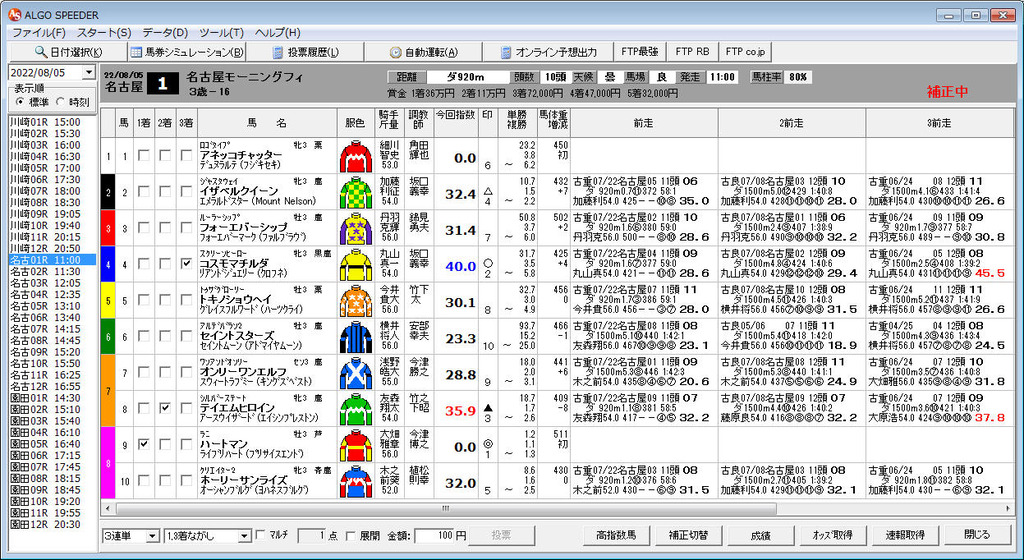The height and width of the screenshot is (560, 1024).
Task: Click the オッズ取得 button
Action: pos(832,535)
